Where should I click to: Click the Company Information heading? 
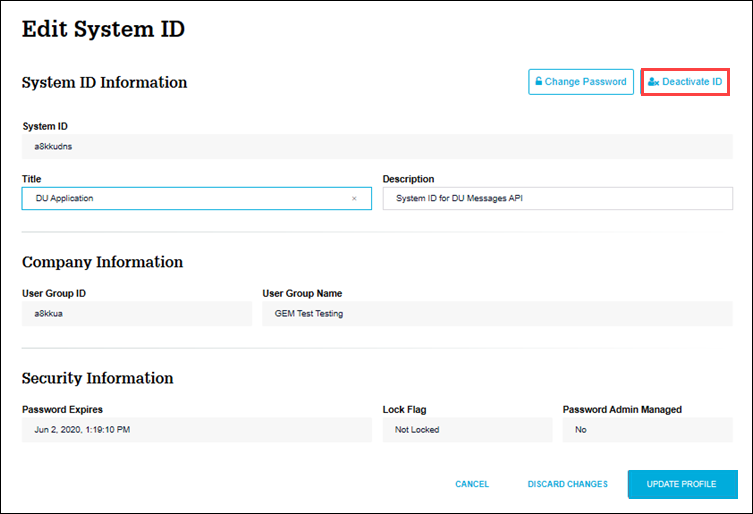(102, 262)
